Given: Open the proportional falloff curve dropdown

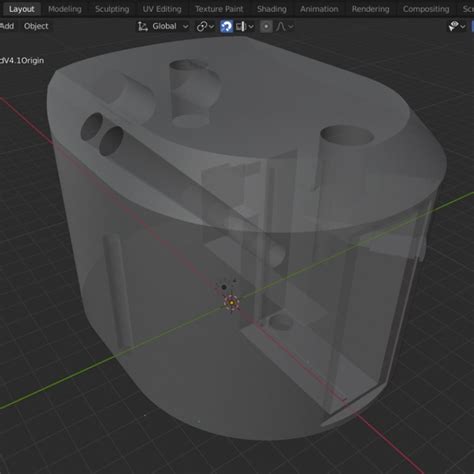Looking at the screenshot, I should [x=285, y=26].
